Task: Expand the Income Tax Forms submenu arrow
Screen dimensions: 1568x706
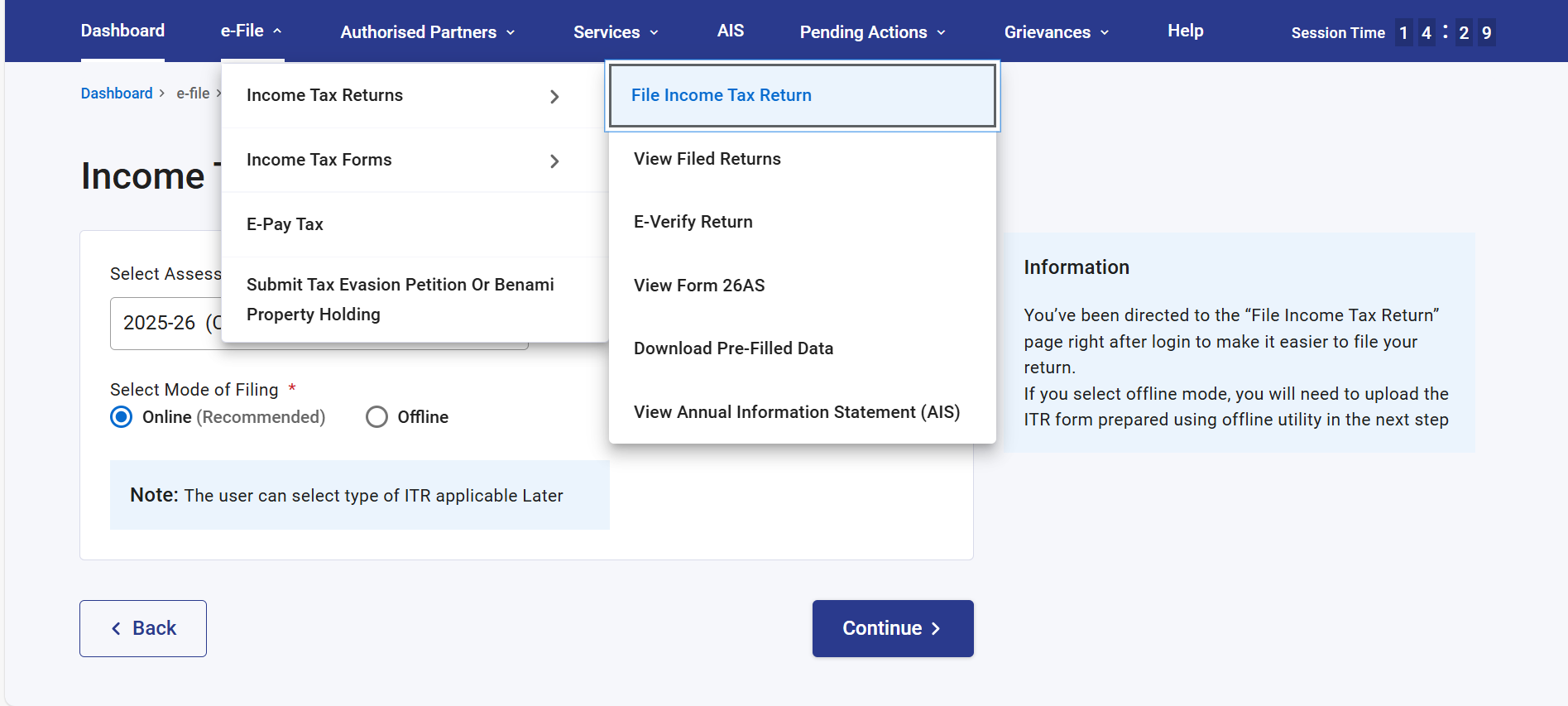Action: [554, 161]
